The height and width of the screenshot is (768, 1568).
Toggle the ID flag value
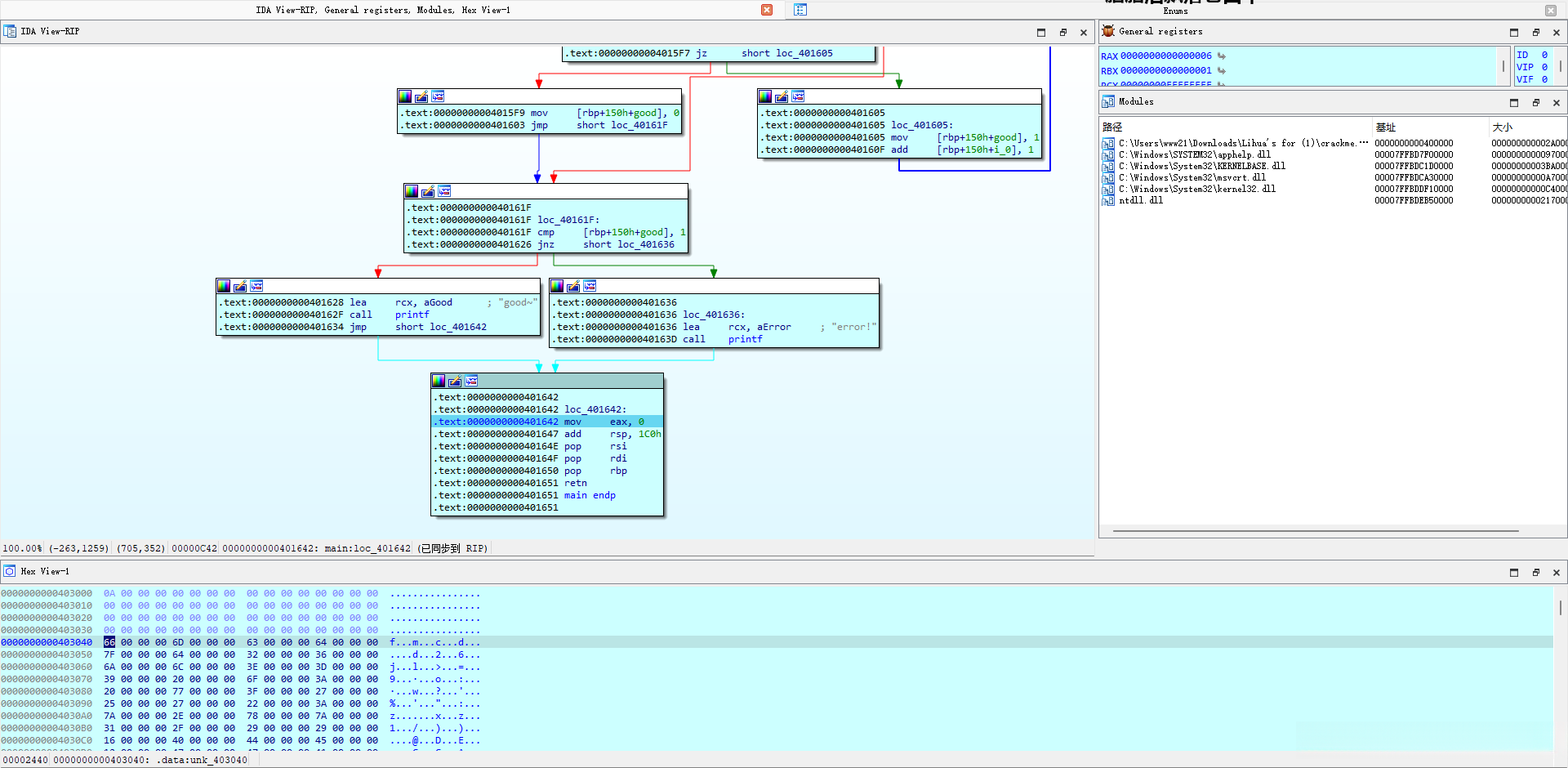[1544, 56]
